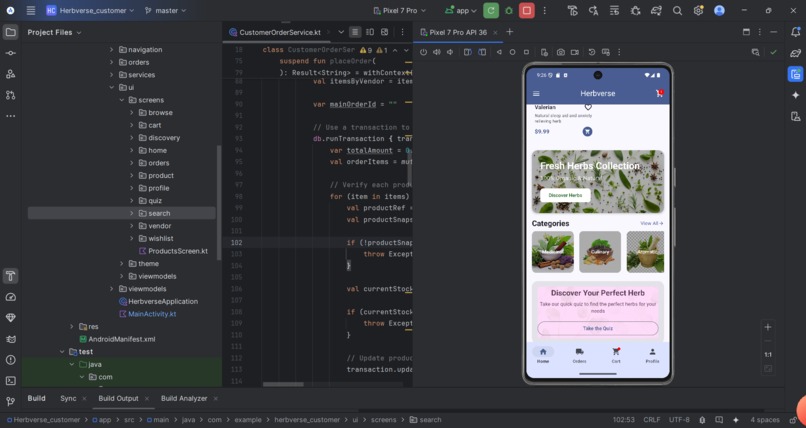The height and width of the screenshot is (428, 806).
Task: Open the Commit tool window icon
Action: tap(10, 53)
